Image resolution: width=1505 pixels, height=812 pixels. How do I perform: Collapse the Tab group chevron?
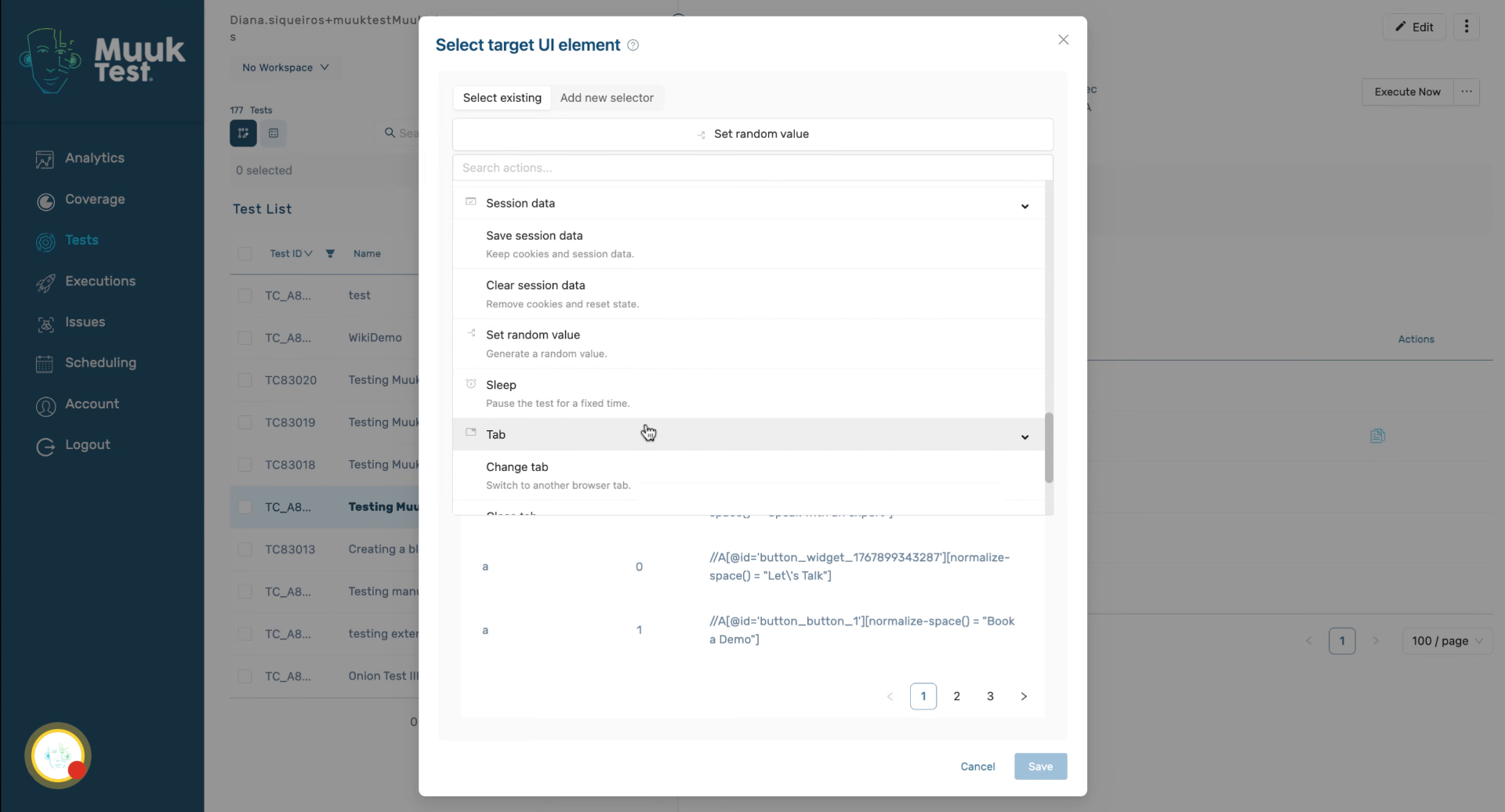coord(1024,437)
